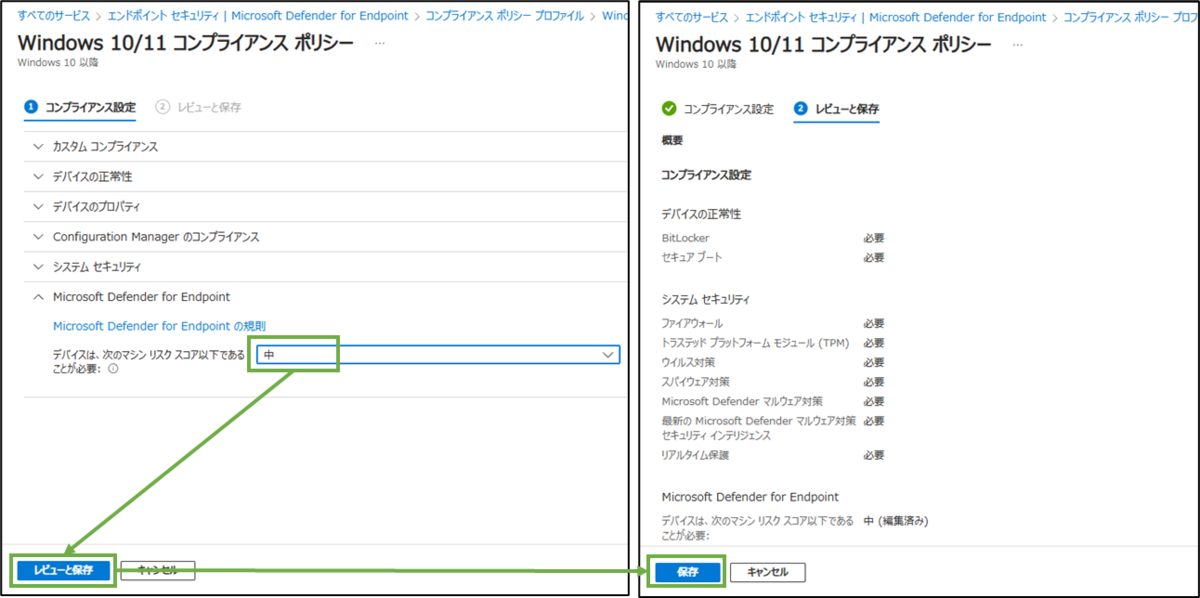Expand システム セキュリティ section in left window
The width and height of the screenshot is (1200, 598).
tap(323, 266)
